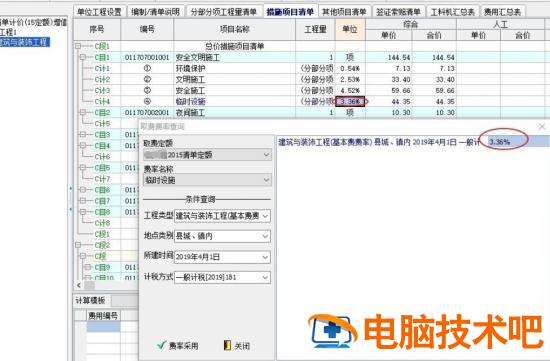The width and height of the screenshot is (550, 361).
Task: Click 10.30 综合单价 cell for 夜间施工
Action: pyautogui.click(x=389, y=113)
